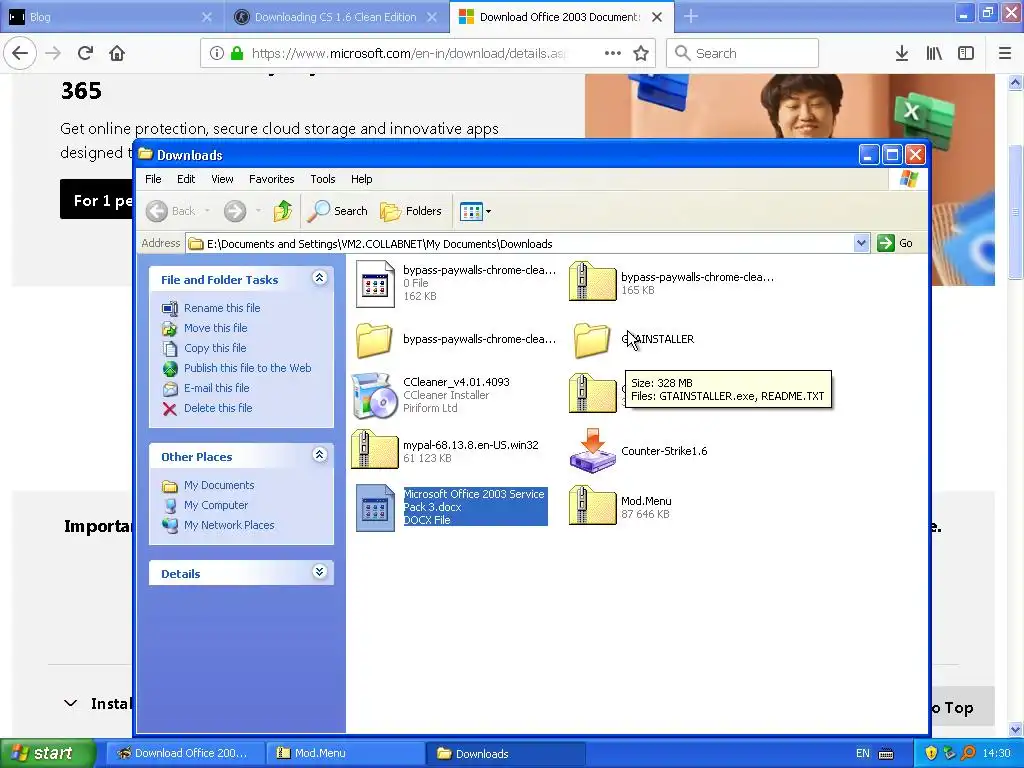
Task: Click Search in Explorer toolbar
Action: (x=338, y=211)
